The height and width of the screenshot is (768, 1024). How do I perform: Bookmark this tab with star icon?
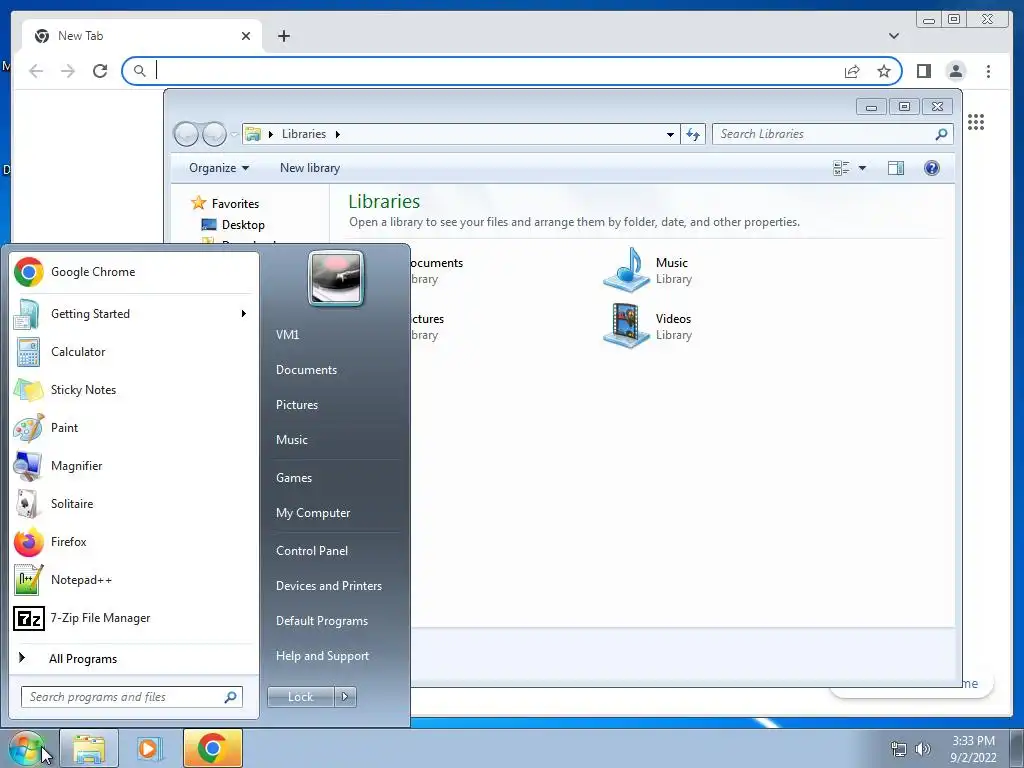pos(884,71)
